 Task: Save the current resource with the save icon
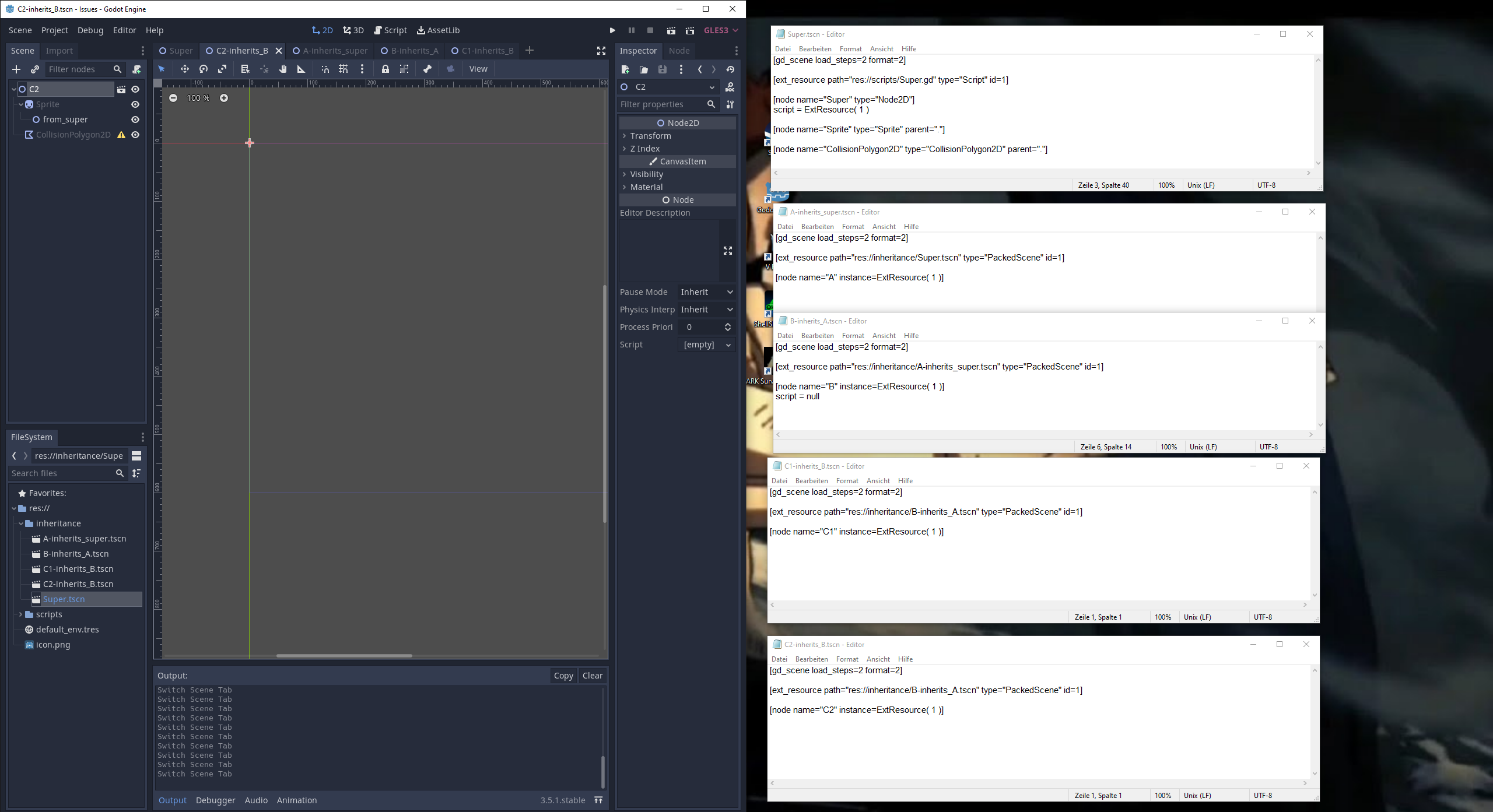[662, 69]
